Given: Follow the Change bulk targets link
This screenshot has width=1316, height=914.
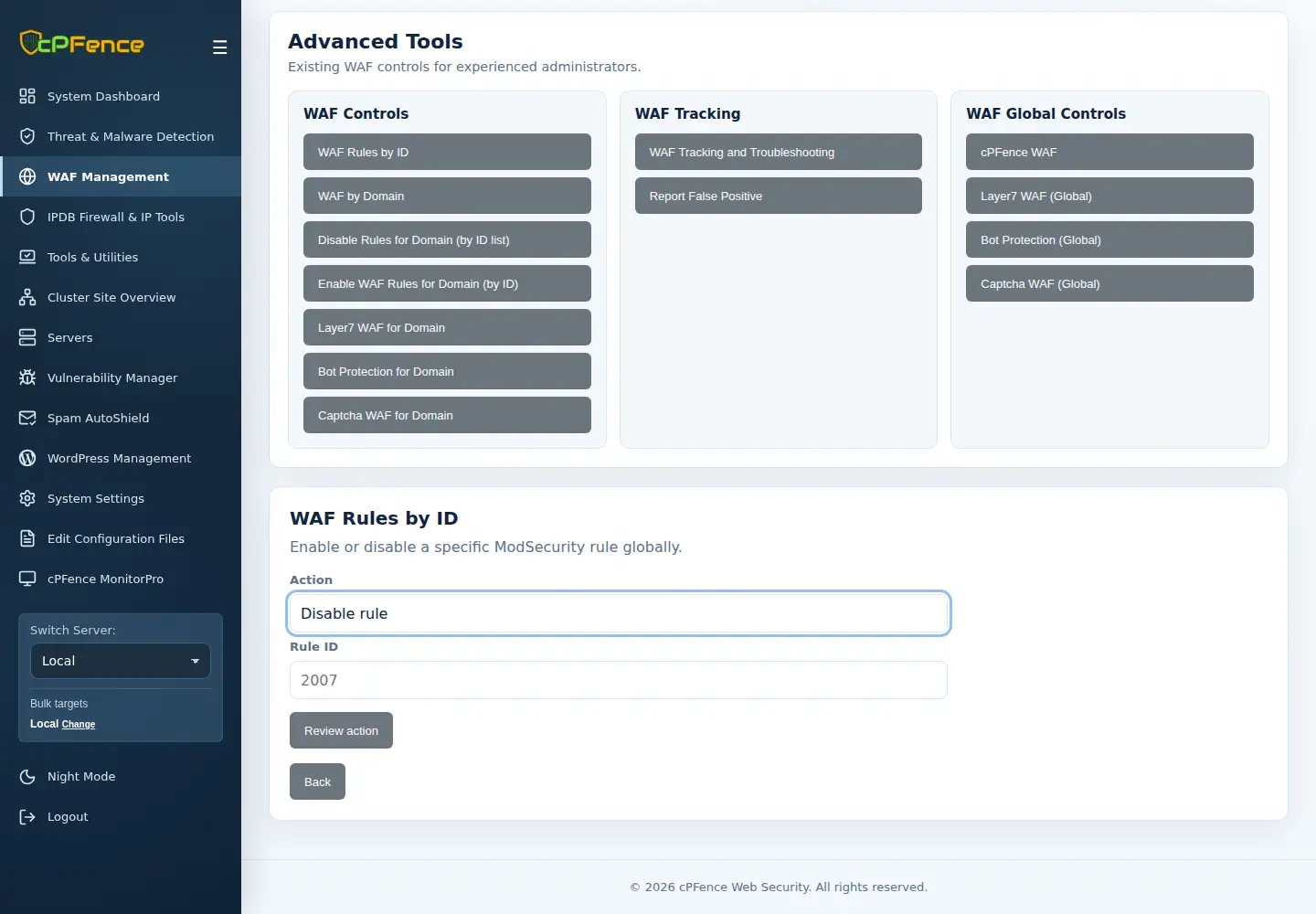Looking at the screenshot, I should pyautogui.click(x=79, y=724).
